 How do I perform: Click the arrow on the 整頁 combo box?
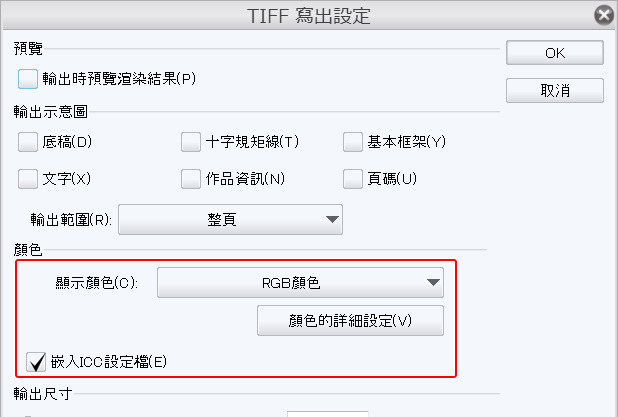tap(332, 220)
